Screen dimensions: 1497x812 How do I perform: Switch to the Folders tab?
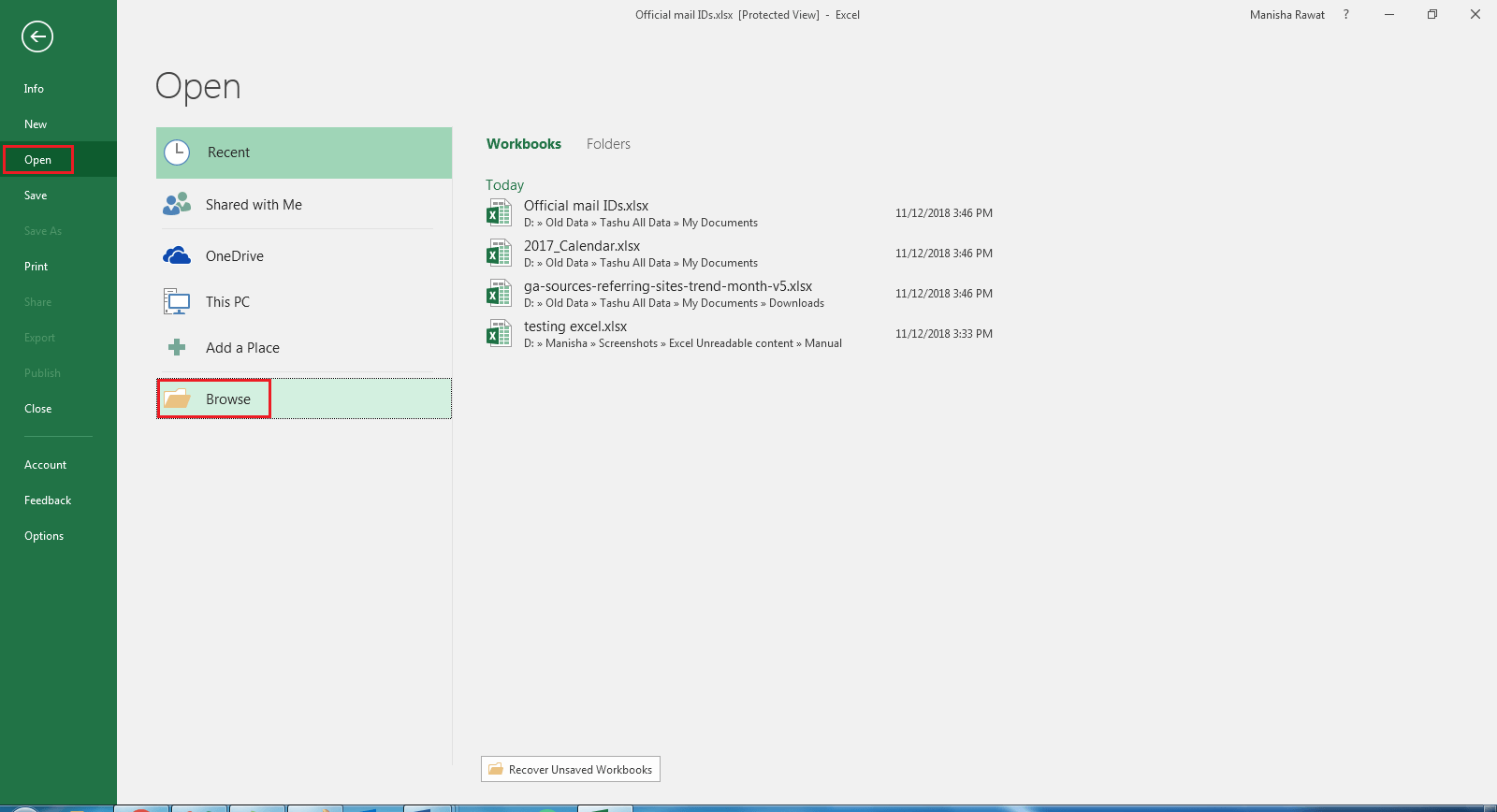coord(608,144)
